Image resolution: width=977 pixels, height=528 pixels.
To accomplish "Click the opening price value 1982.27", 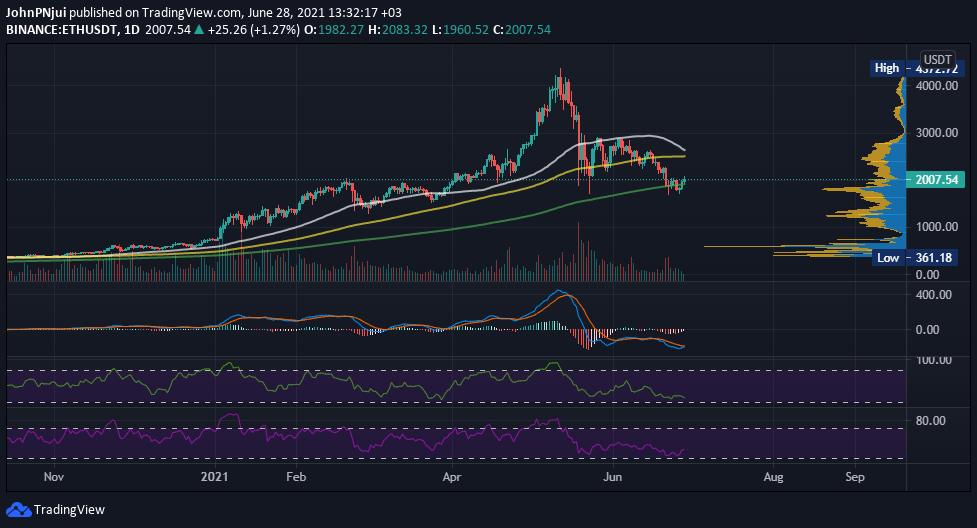I will (x=341, y=29).
